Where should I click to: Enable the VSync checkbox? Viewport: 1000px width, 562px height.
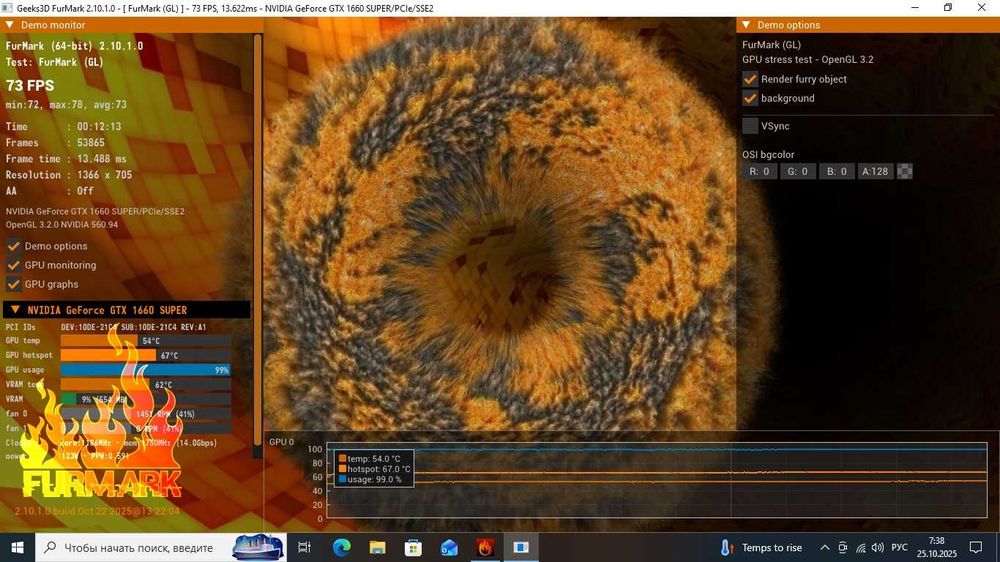[x=750, y=126]
